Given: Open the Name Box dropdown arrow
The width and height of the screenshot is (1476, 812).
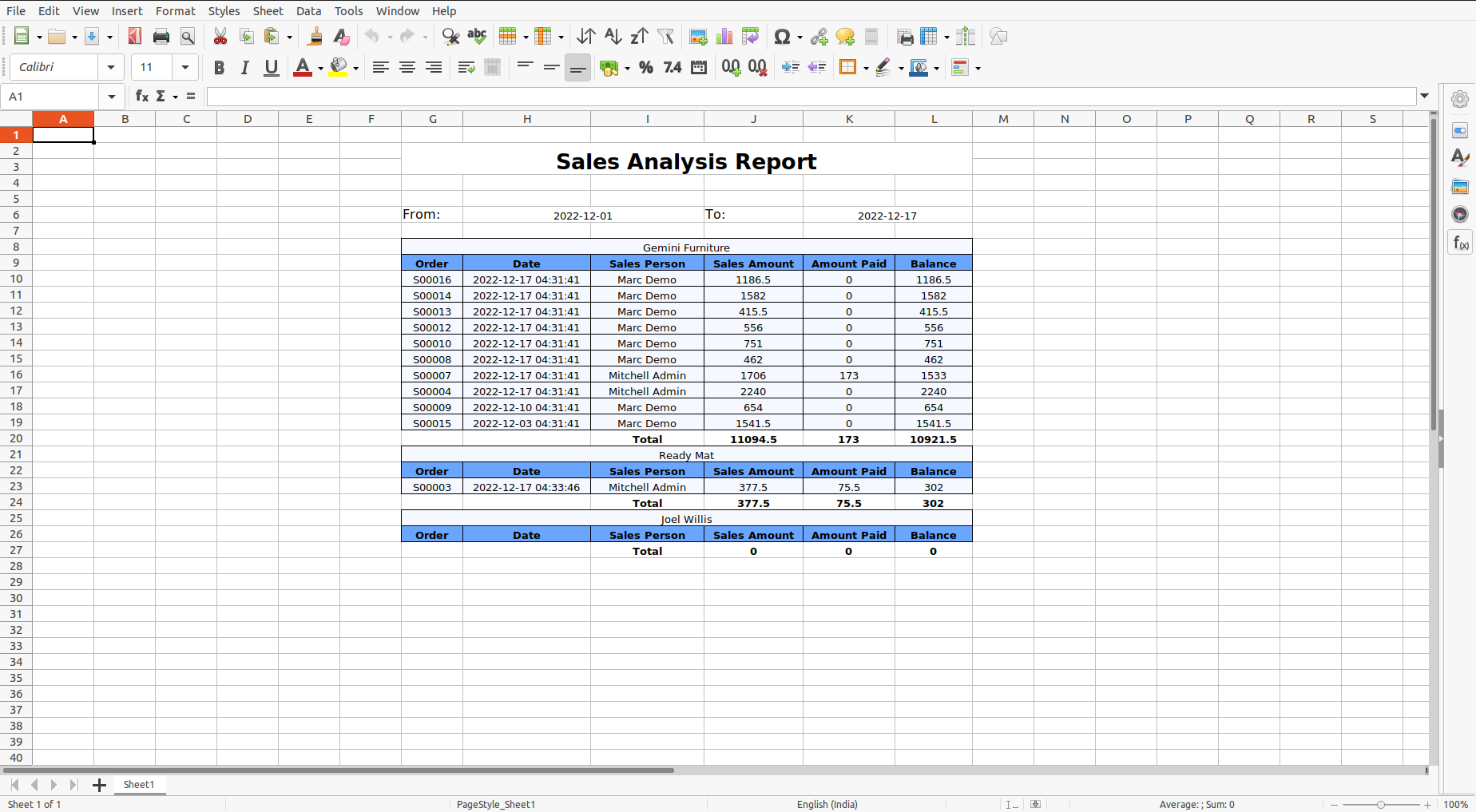Looking at the screenshot, I should click(x=112, y=97).
